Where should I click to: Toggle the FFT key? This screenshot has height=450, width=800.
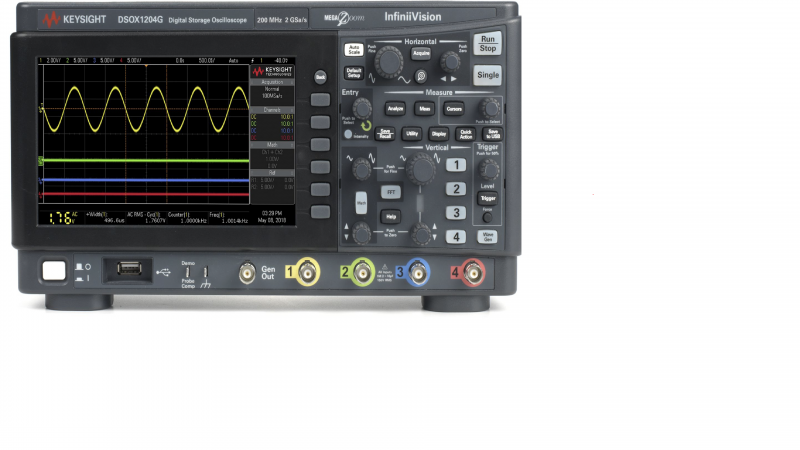pos(391,192)
